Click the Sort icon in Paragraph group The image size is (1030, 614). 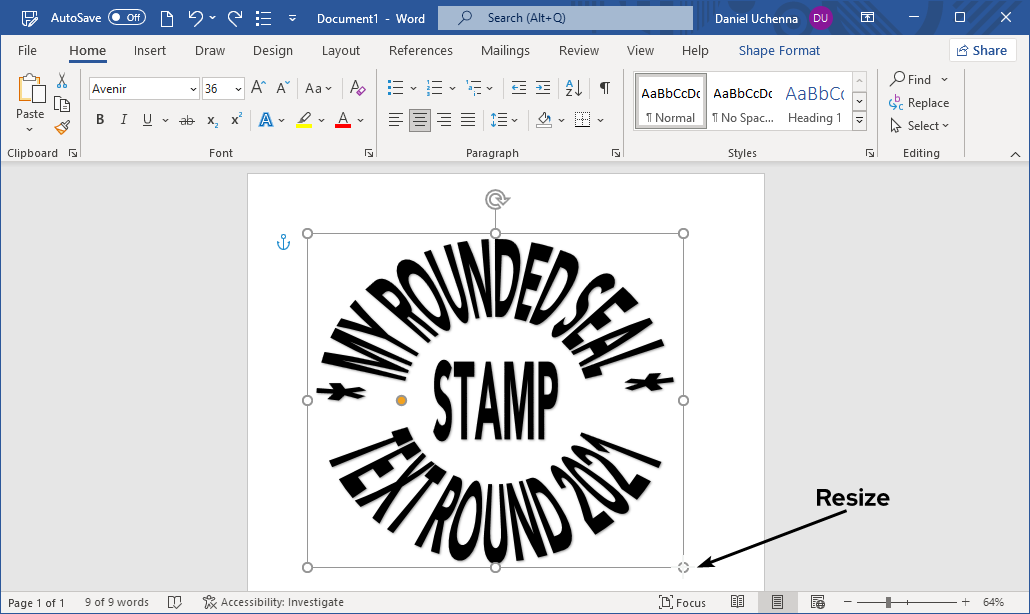click(571, 88)
